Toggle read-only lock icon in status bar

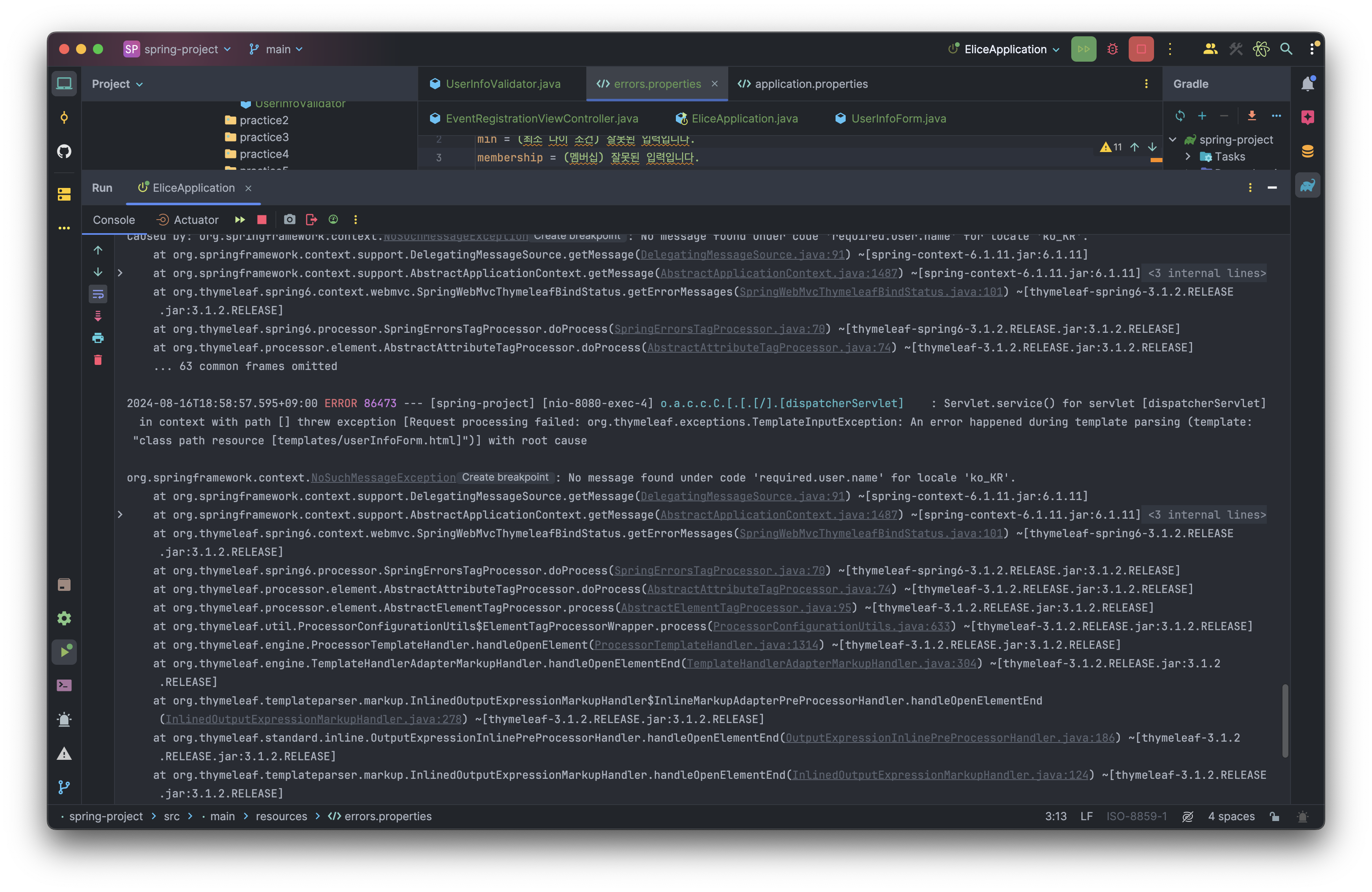click(x=1274, y=816)
